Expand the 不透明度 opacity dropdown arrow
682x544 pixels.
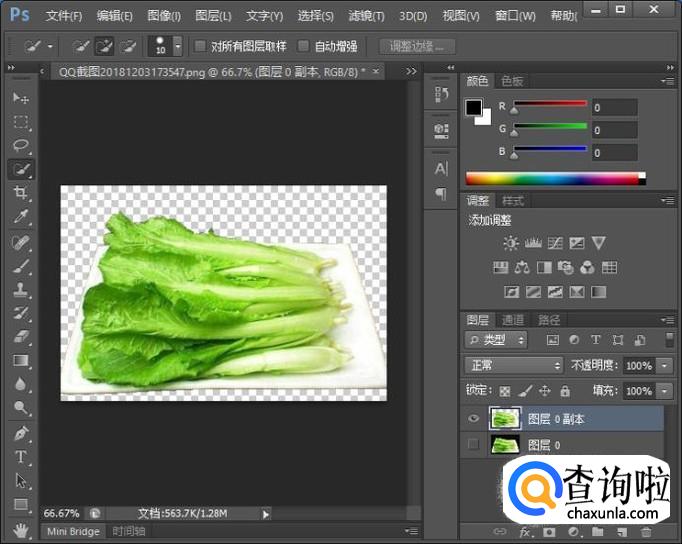[666, 365]
